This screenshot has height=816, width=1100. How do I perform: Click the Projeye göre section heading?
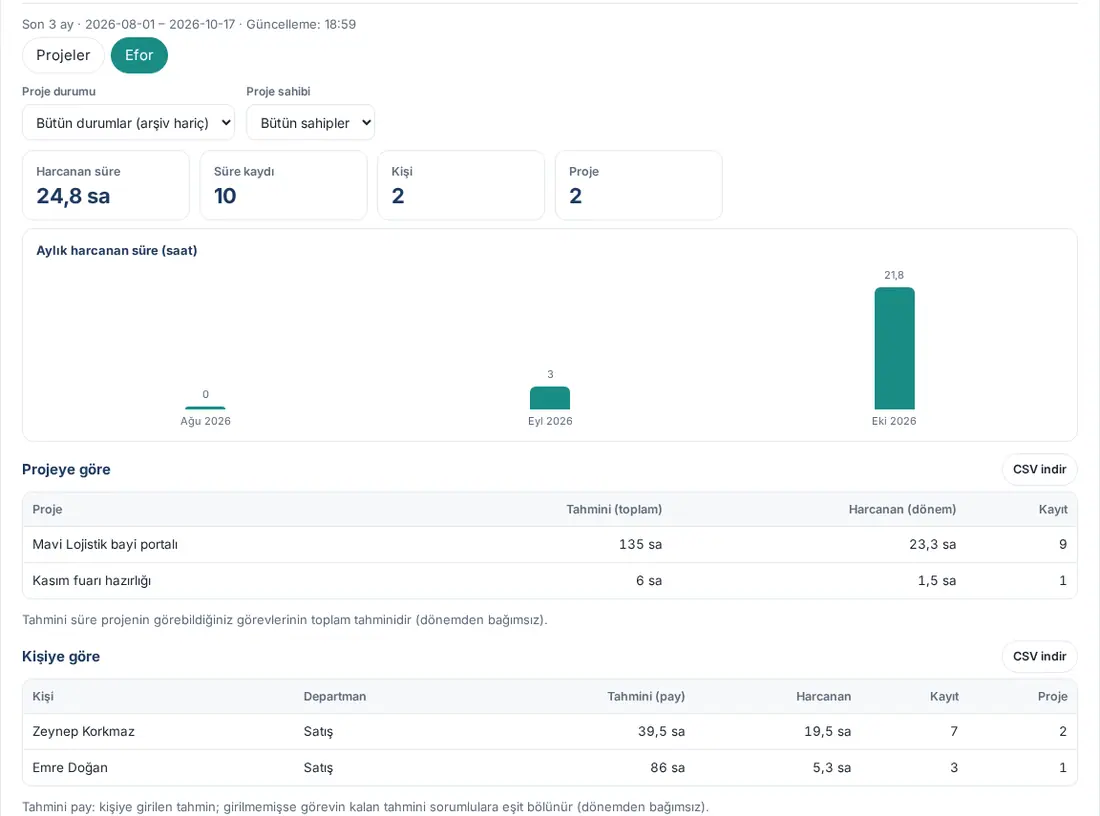click(x=66, y=469)
